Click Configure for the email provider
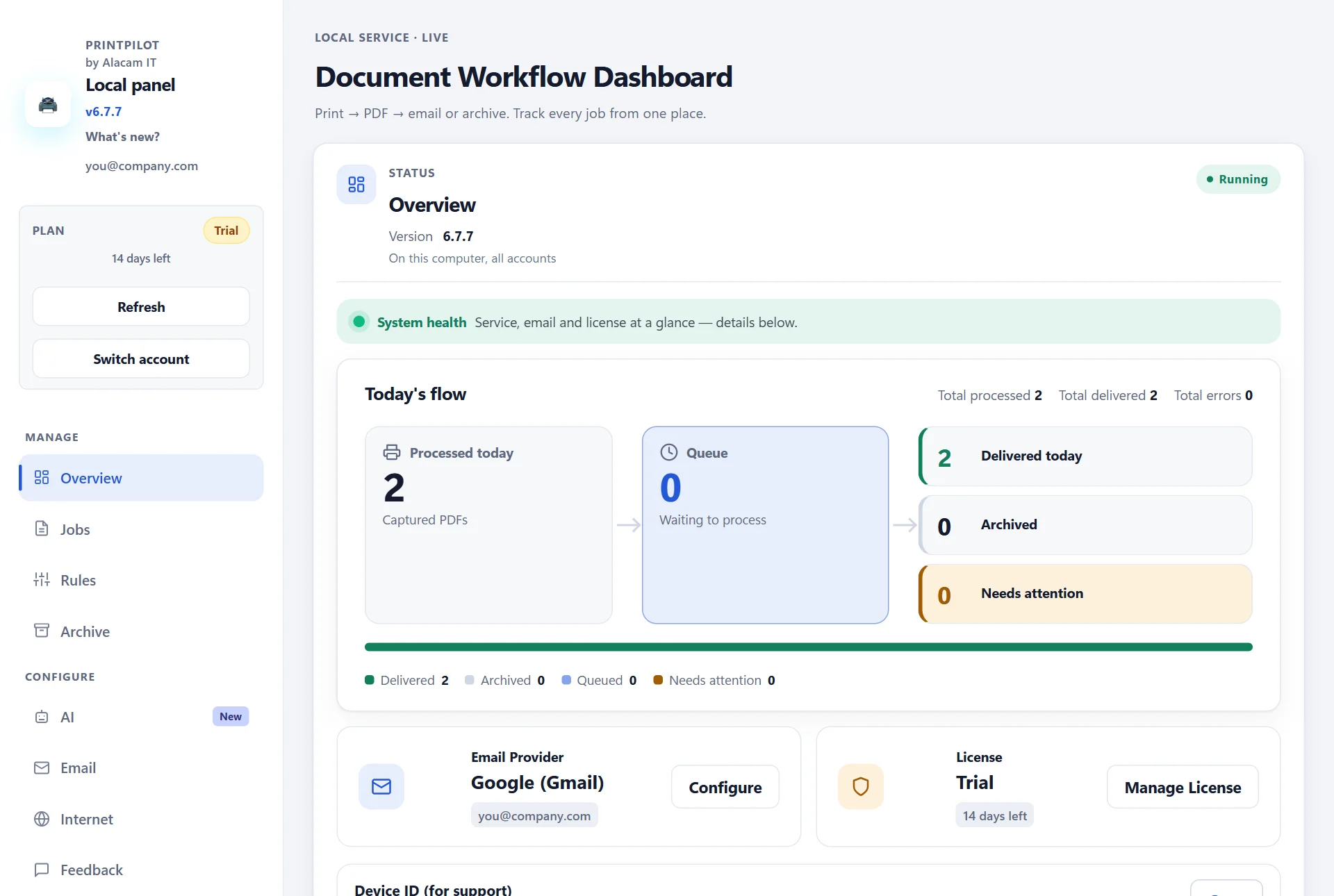The height and width of the screenshot is (896, 1334). (725, 787)
